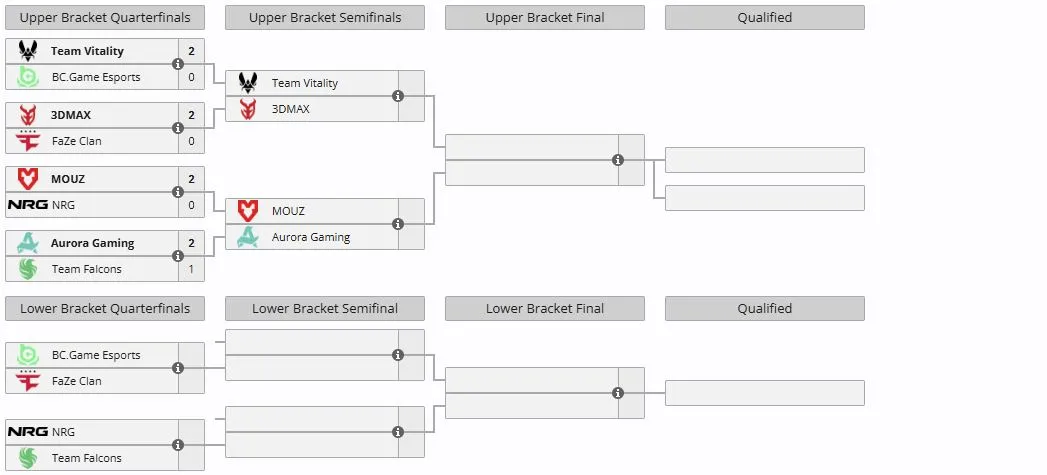Viewport: 1047px width, 475px height.
Task: Open the Aurora Gaming team link in the semifinals
Action: tap(310, 237)
